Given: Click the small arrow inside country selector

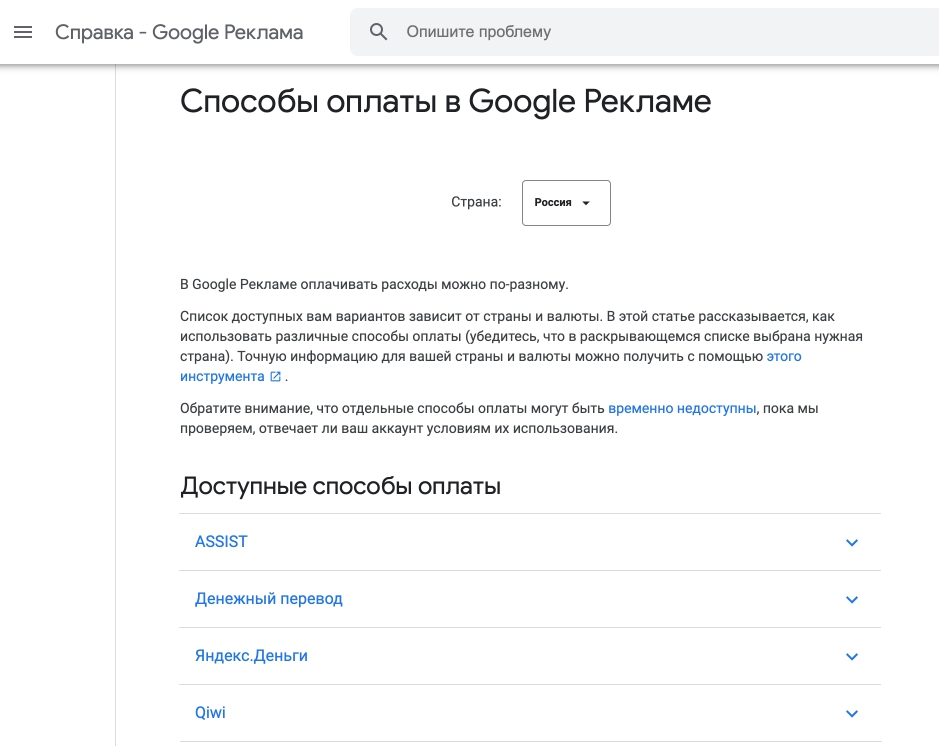Looking at the screenshot, I should point(587,203).
